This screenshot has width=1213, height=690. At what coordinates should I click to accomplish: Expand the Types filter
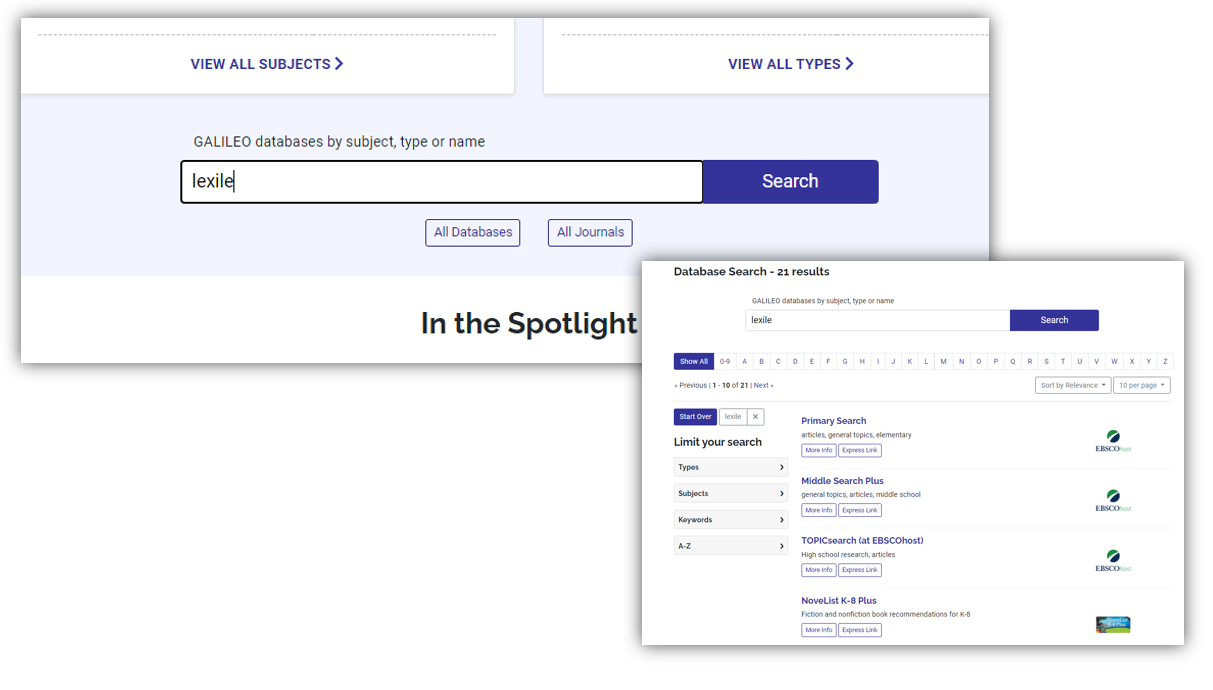[731, 467]
